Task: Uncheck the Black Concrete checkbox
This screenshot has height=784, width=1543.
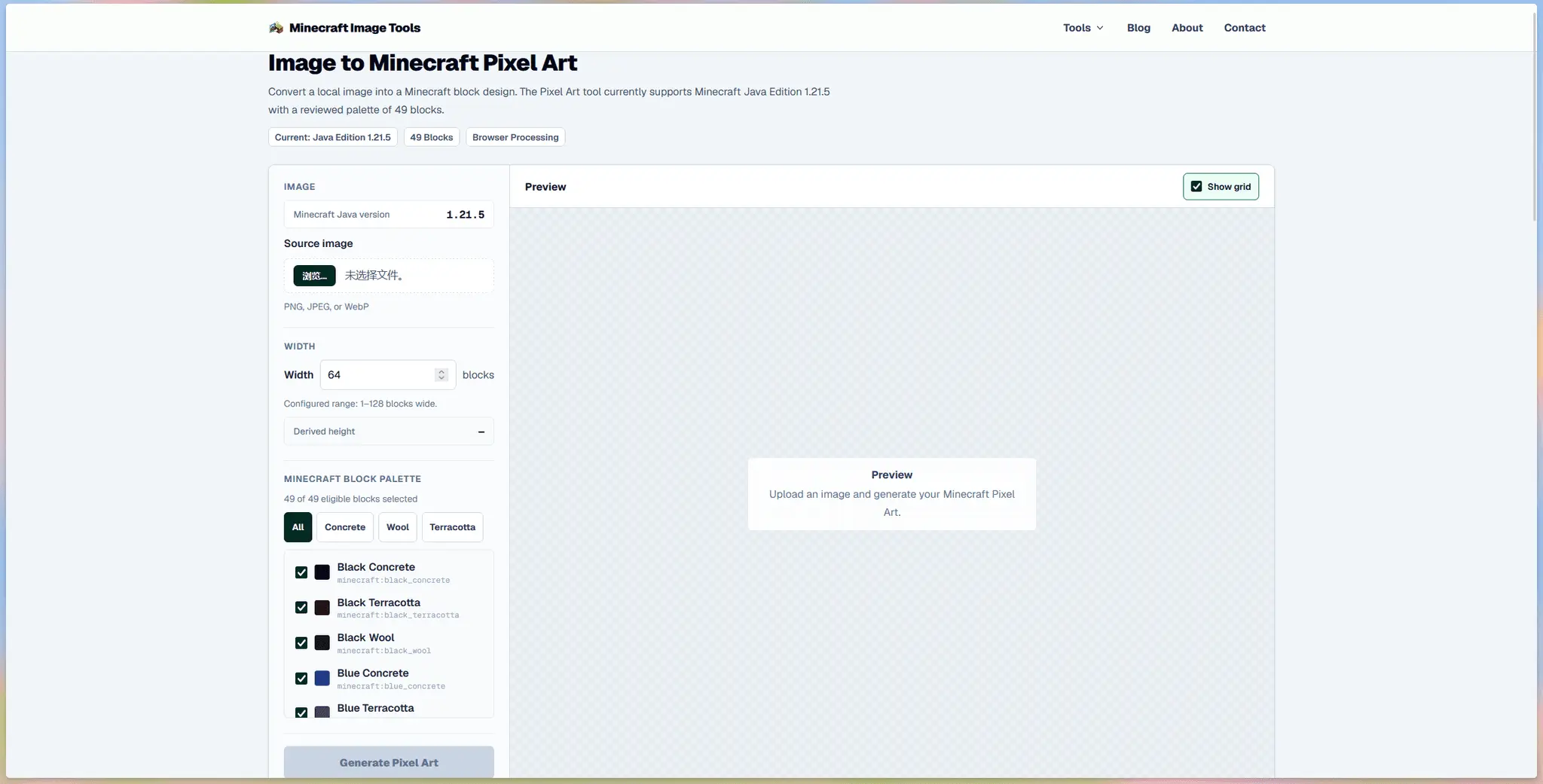Action: (301, 572)
